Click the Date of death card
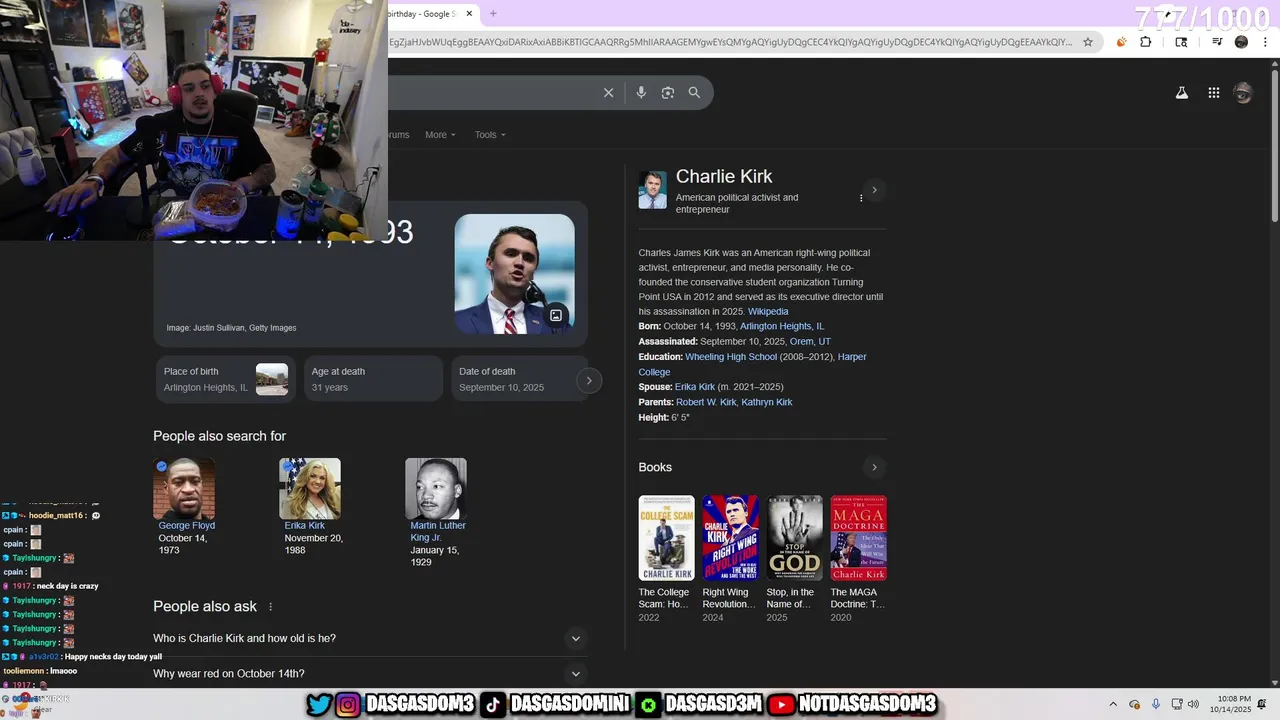This screenshot has width=1280, height=720. (x=515, y=379)
